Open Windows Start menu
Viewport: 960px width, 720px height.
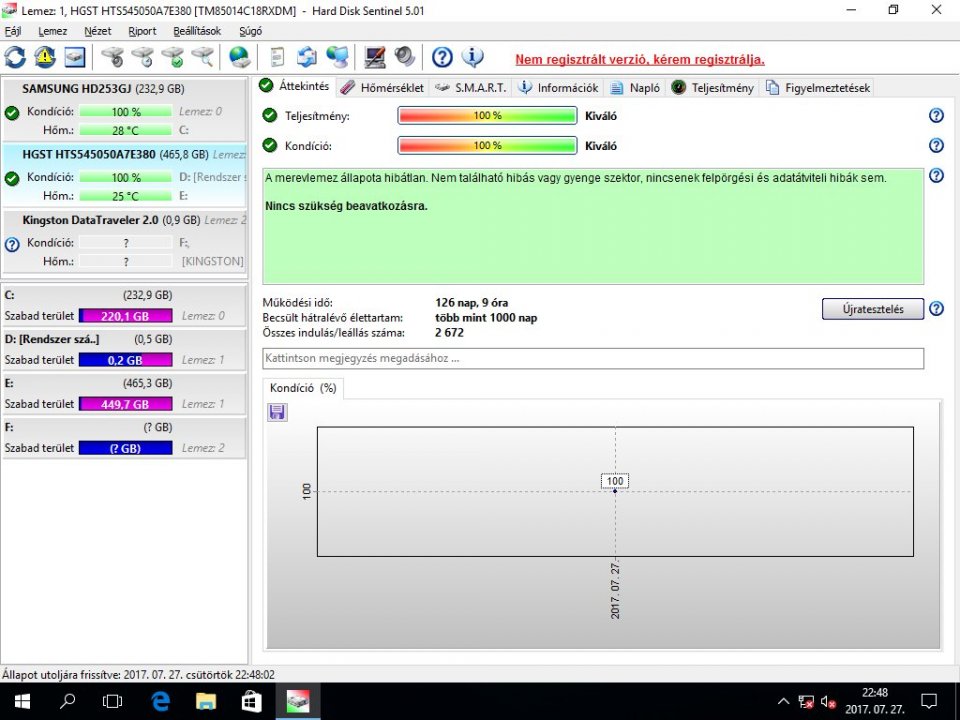(23, 702)
